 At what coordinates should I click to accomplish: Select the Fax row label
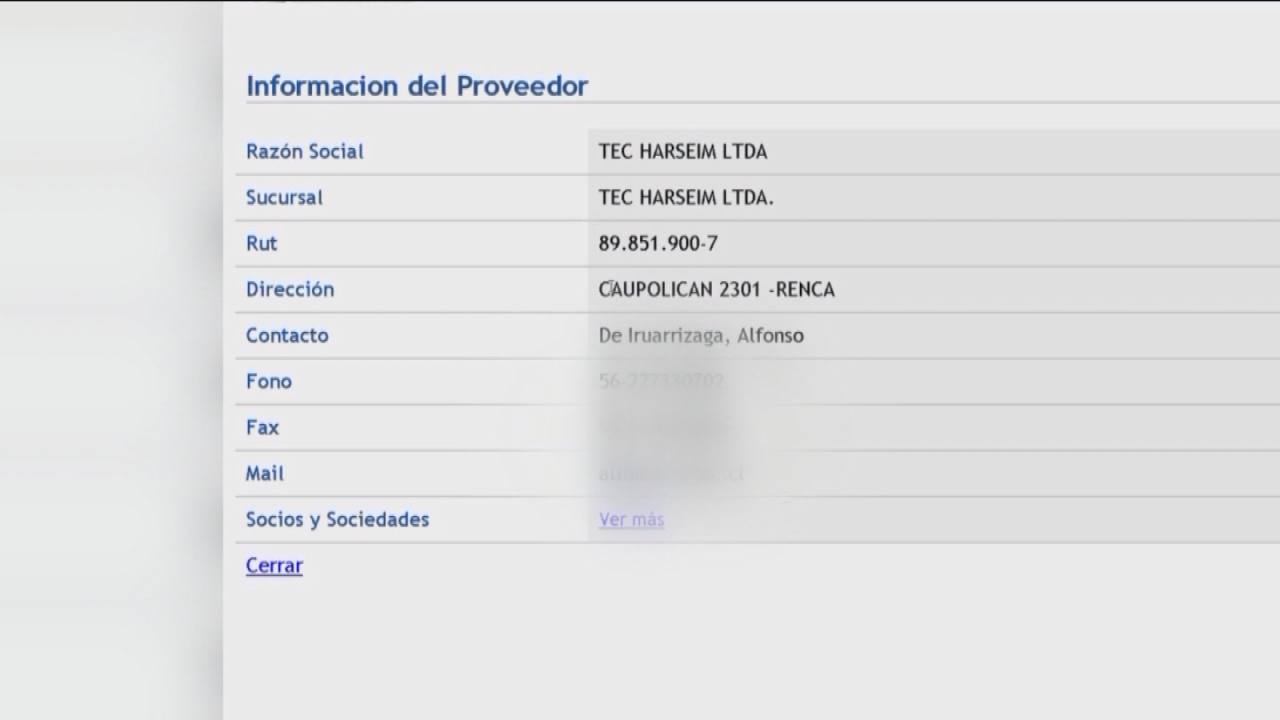click(x=262, y=427)
